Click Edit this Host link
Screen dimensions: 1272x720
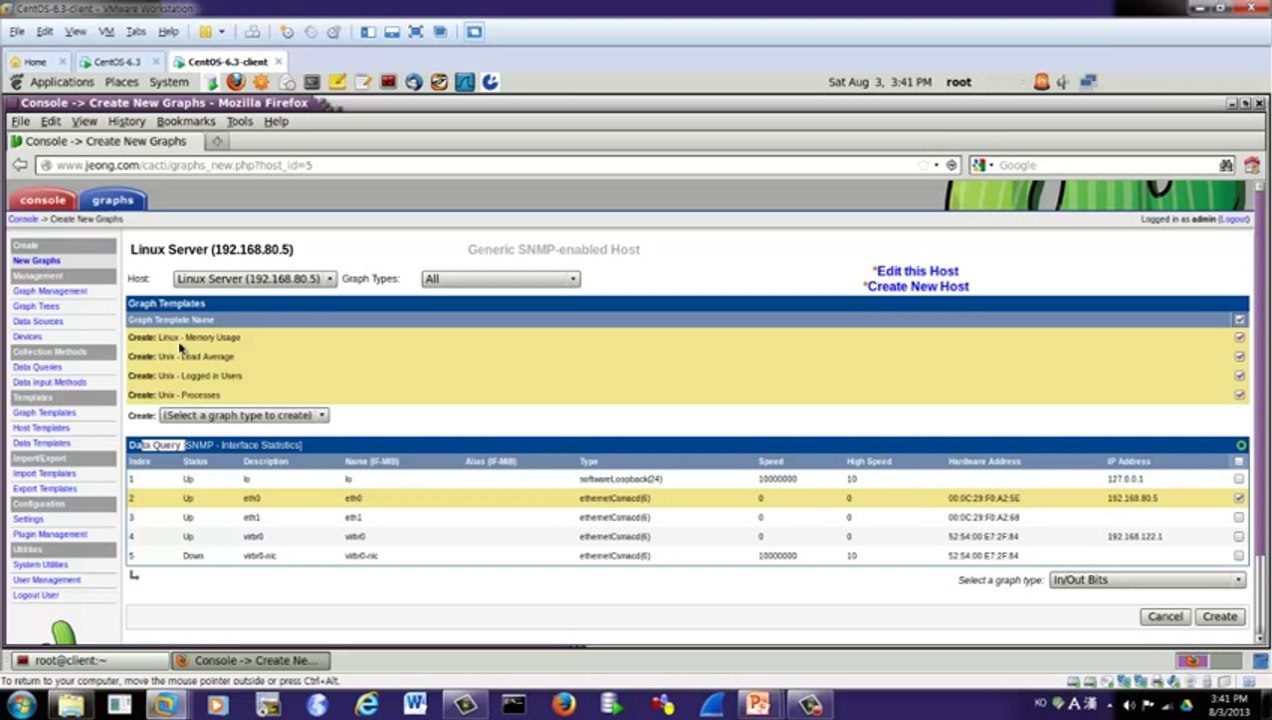(x=917, y=271)
